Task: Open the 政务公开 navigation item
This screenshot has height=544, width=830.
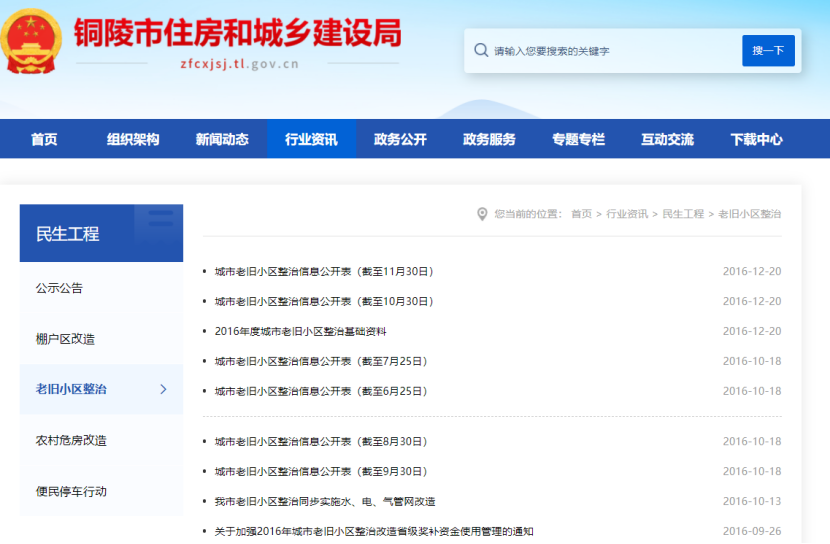Action: coord(400,139)
